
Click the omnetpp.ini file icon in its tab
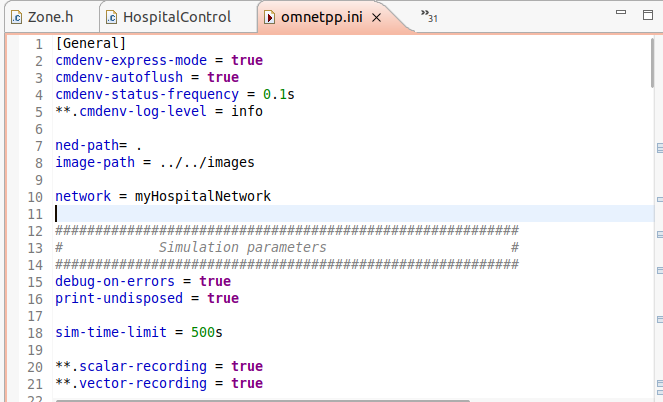click(270, 17)
